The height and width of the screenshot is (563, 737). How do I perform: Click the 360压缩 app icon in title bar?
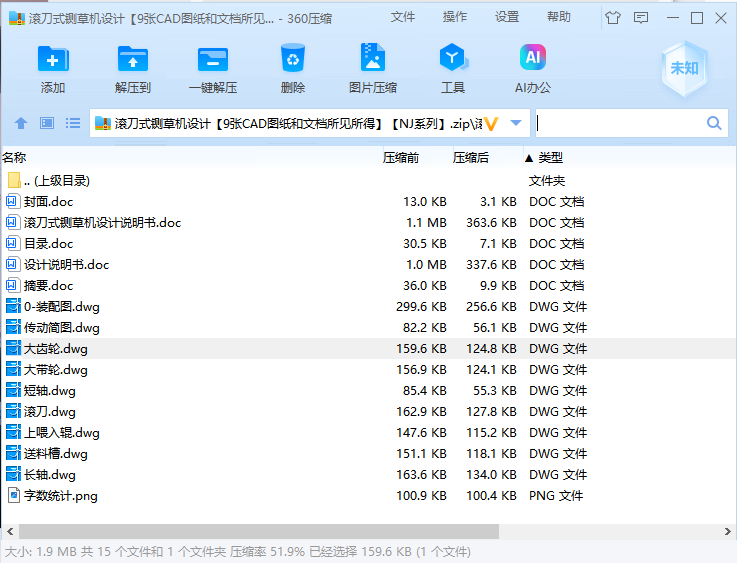(16, 18)
